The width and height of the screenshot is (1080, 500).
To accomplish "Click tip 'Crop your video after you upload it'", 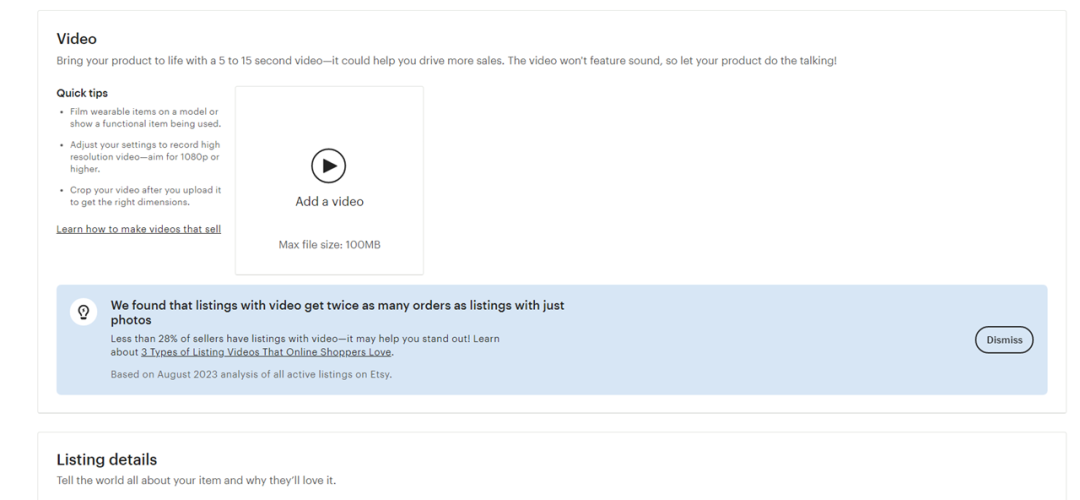I will 145,196.
